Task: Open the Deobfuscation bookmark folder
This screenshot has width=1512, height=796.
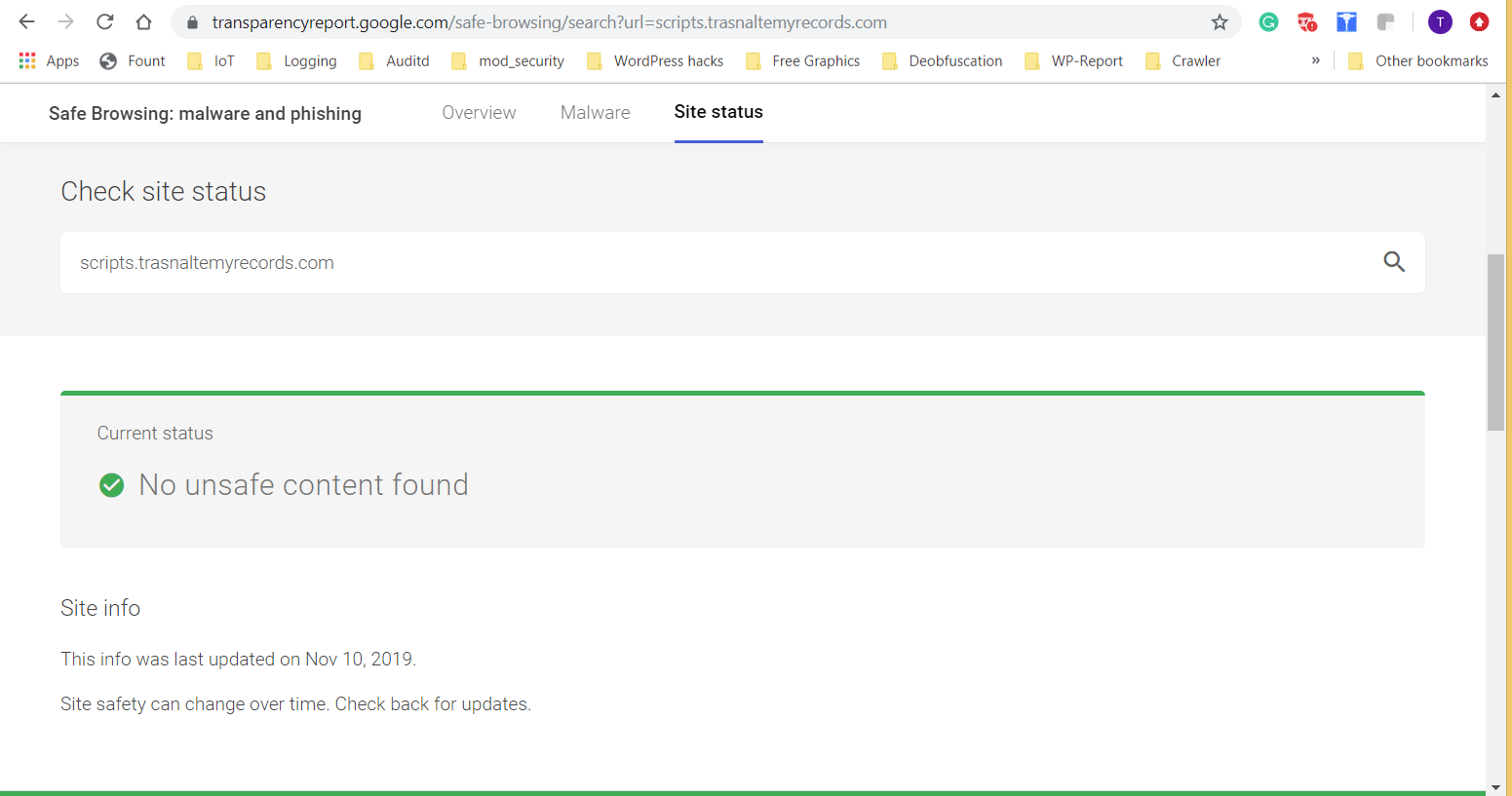Action: [942, 60]
